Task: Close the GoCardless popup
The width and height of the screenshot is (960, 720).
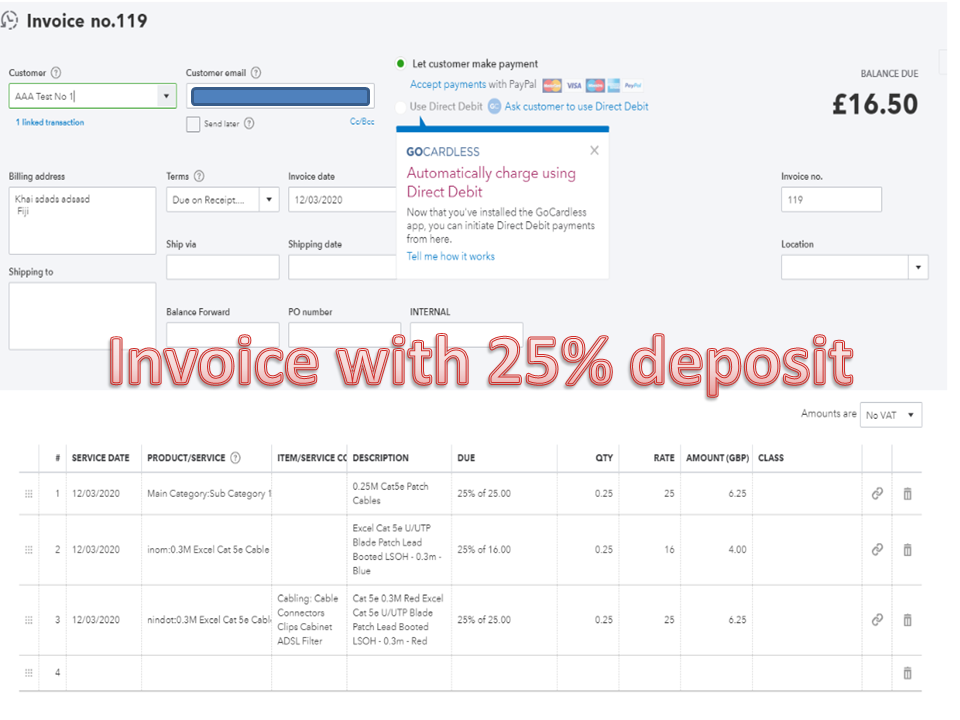Action: coord(594,151)
